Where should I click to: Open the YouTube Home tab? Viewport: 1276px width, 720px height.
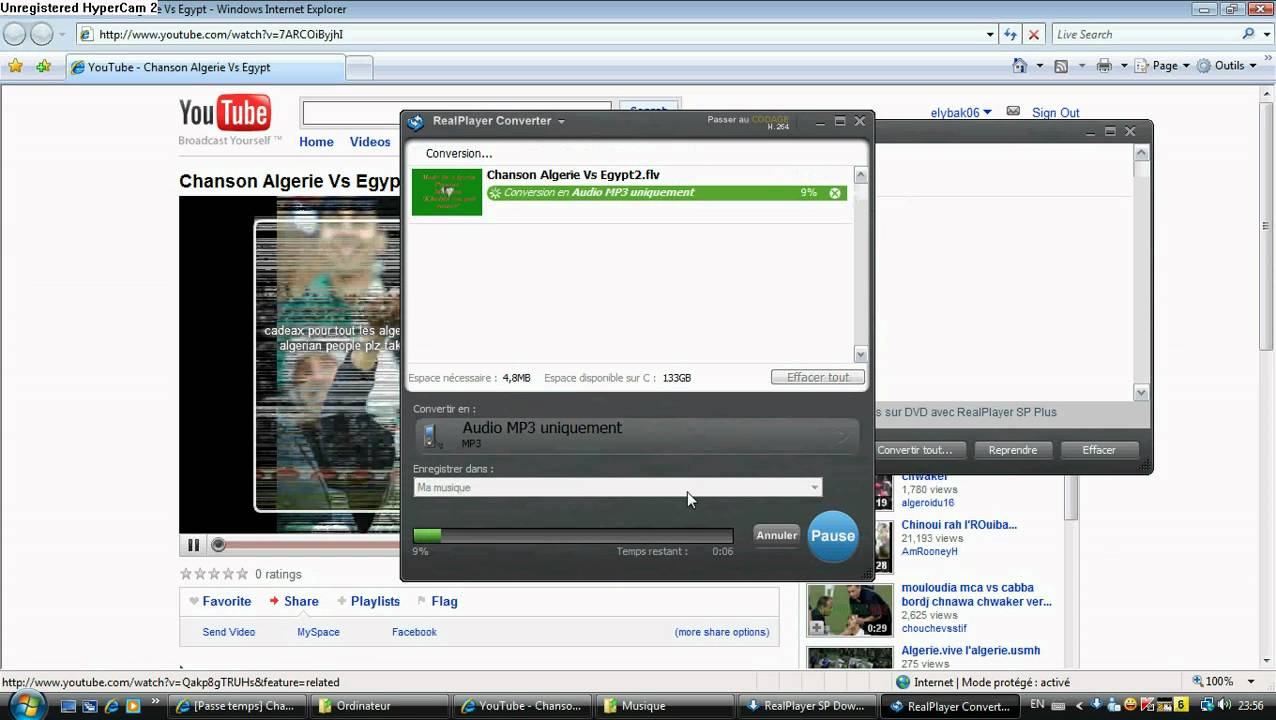pos(316,142)
